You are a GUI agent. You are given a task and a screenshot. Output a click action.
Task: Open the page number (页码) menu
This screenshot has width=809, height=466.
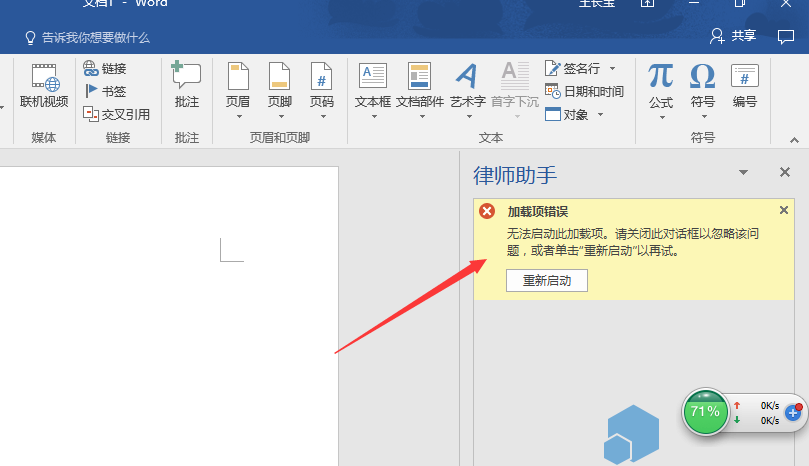[321, 85]
